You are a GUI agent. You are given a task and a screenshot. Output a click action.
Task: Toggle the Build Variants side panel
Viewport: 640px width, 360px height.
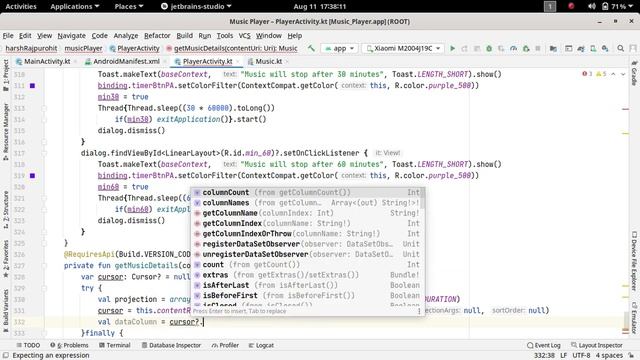6,310
